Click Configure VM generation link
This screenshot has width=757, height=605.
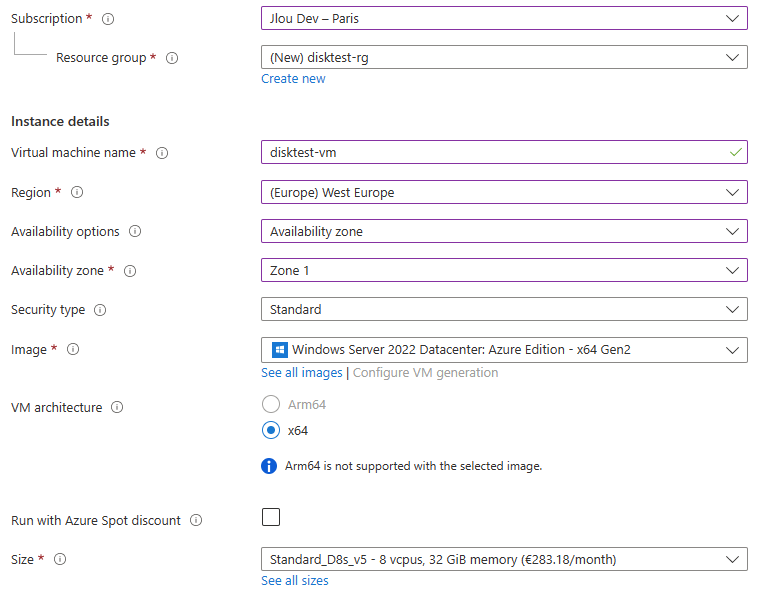425,373
